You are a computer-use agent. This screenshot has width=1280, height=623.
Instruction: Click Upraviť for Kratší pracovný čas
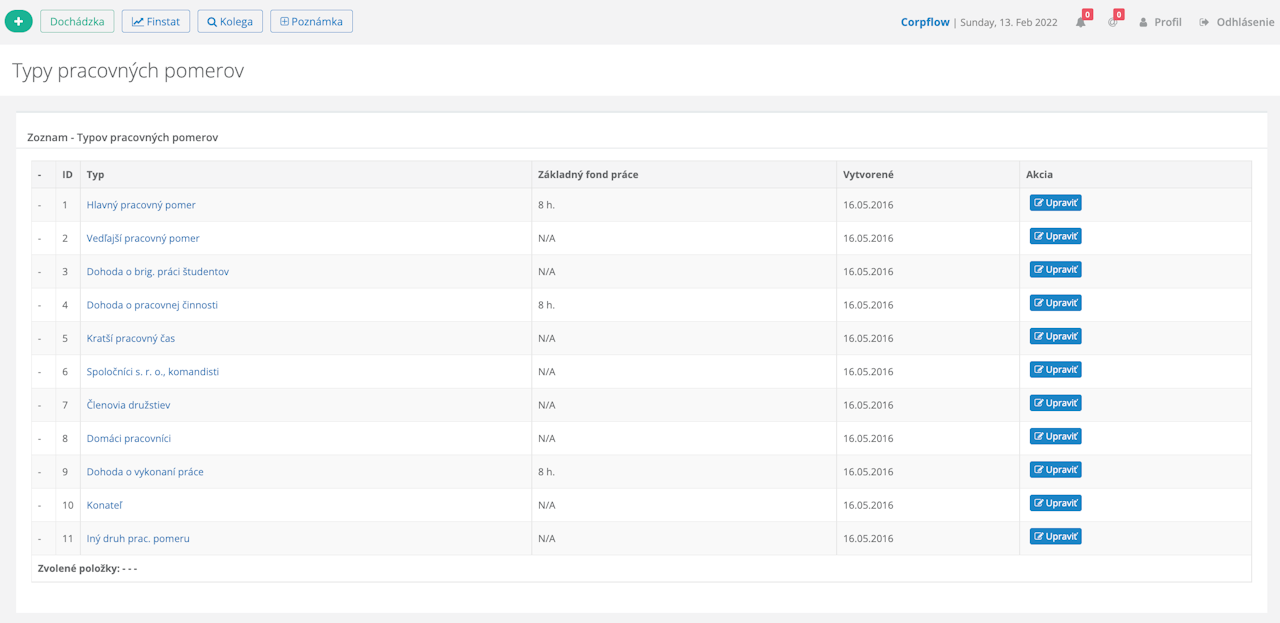coord(1055,336)
